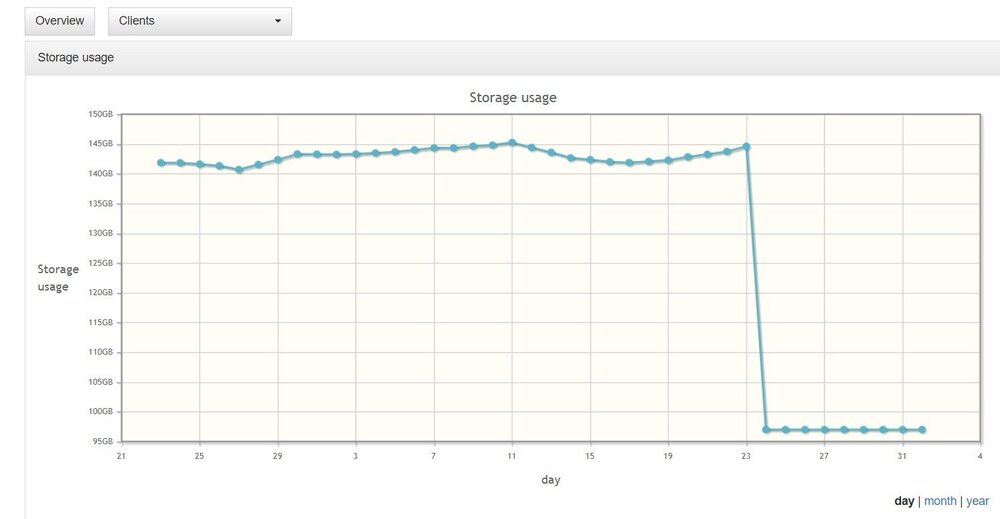Click the vertical axis title 'Storage usage'
This screenshot has height=519, width=1000.
click(x=57, y=278)
